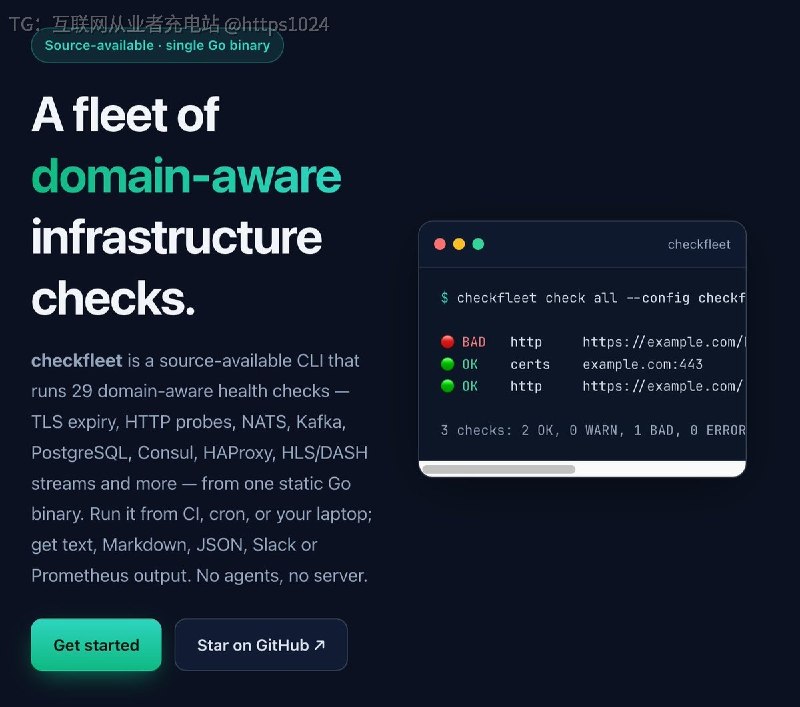This screenshot has height=707, width=800.
Task: Click the 'infrastructure' headline word
Action: coord(177,237)
